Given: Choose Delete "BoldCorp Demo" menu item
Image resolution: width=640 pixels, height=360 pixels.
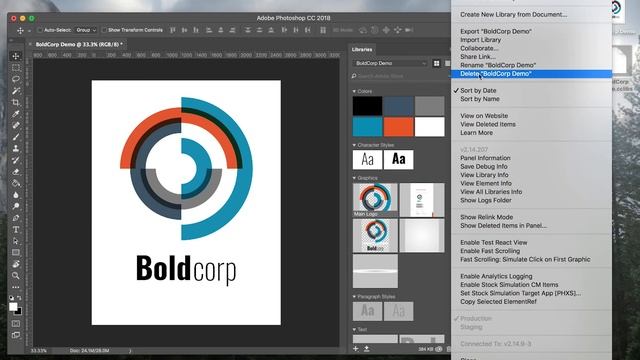Looking at the screenshot, I should 531,74.
